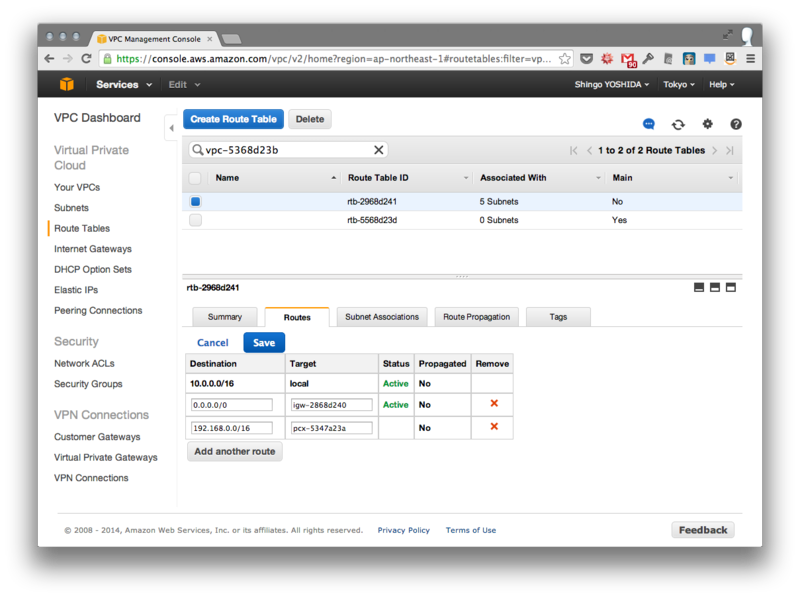
Task: Open Associated With column filter arrow
Action: [x=598, y=178]
